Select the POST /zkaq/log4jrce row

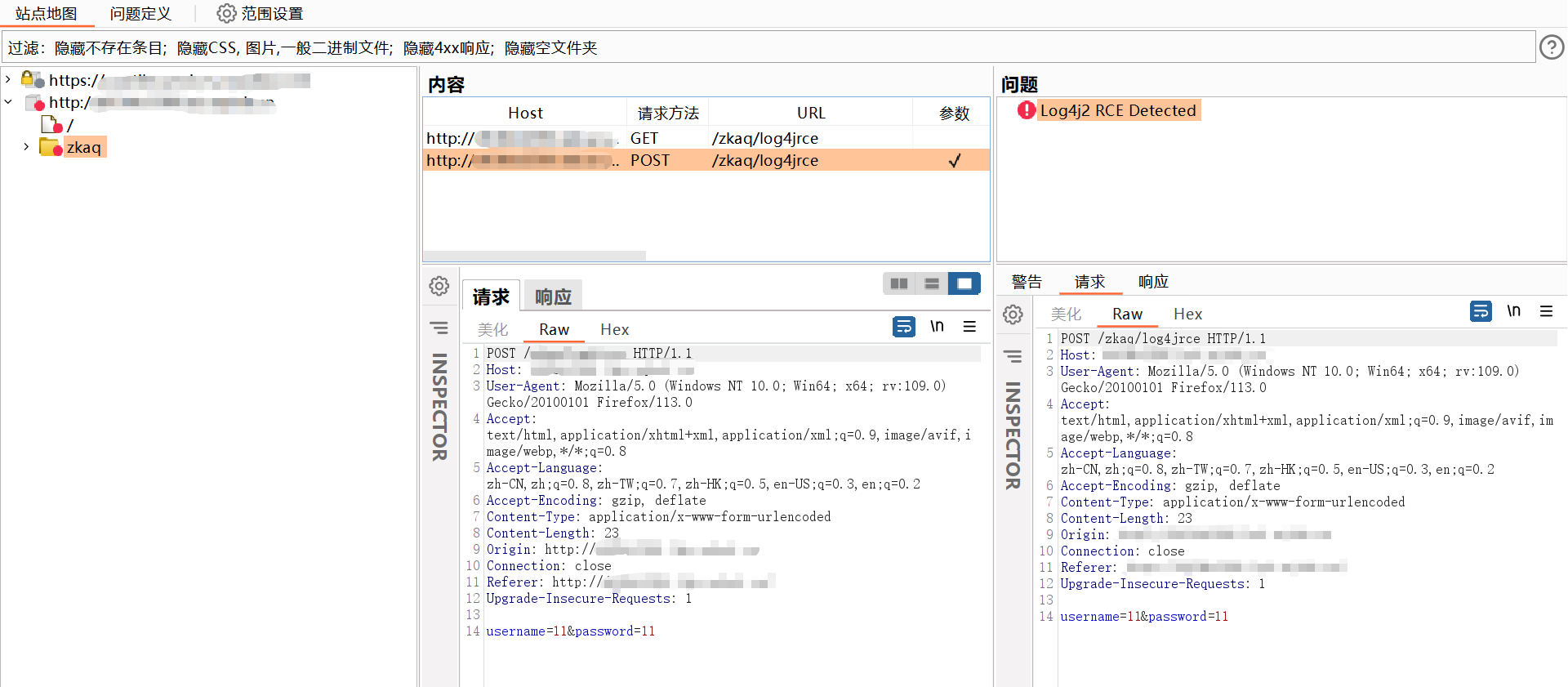click(x=706, y=160)
